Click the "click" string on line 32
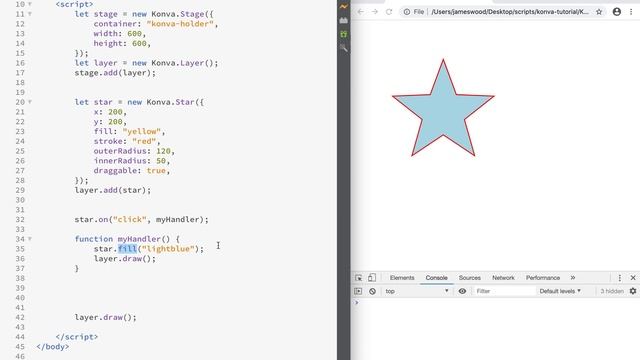 (x=129, y=220)
